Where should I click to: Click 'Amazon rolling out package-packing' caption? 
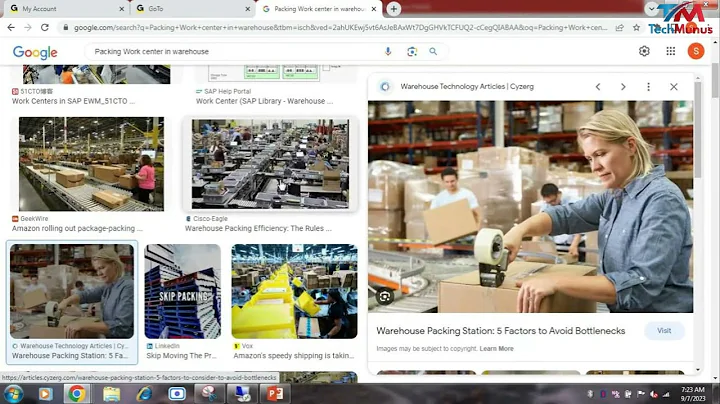pos(77,228)
